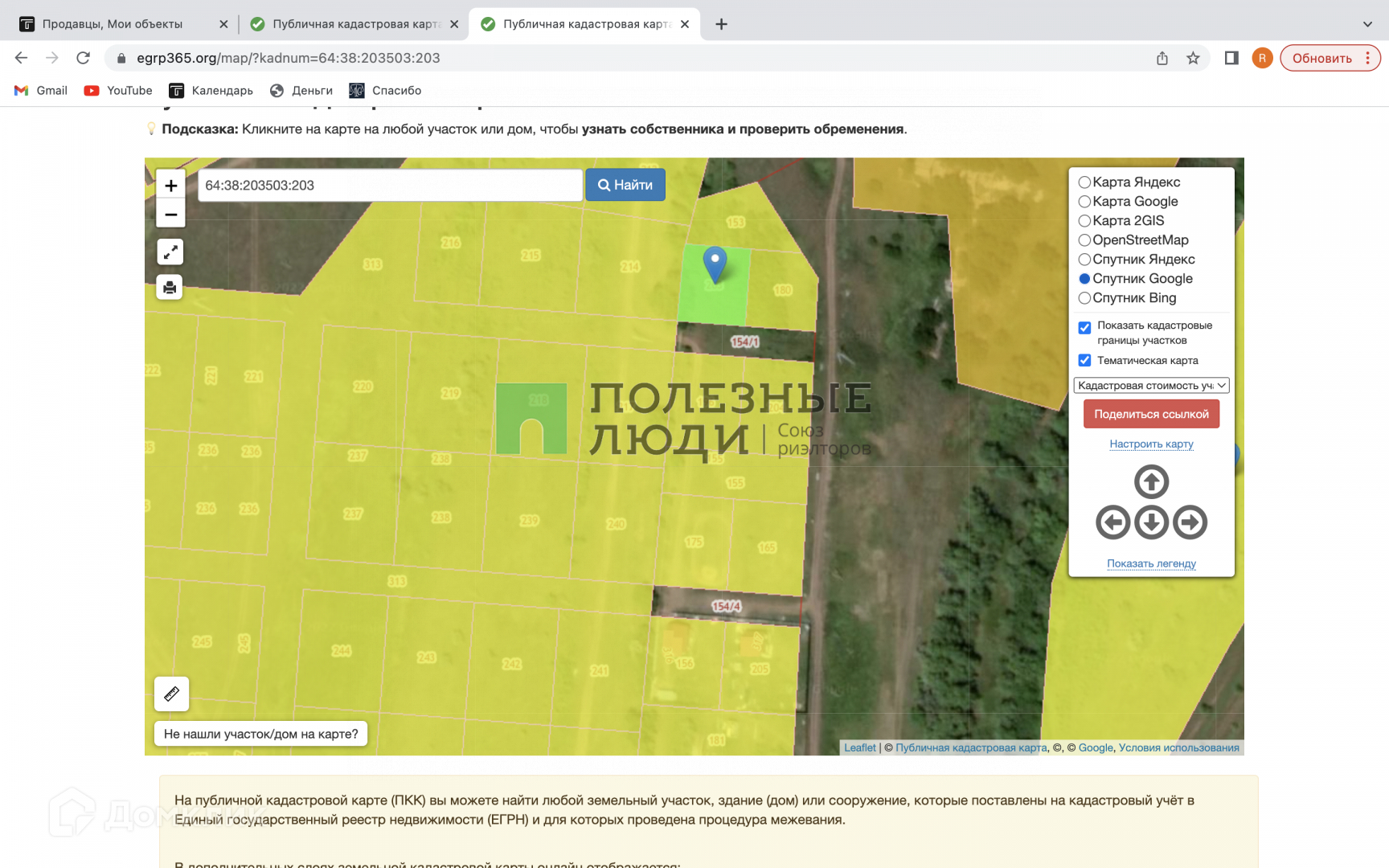Viewport: 1389px width, 868px height.
Task: Open Chrome tab list chevron
Action: click(1367, 24)
